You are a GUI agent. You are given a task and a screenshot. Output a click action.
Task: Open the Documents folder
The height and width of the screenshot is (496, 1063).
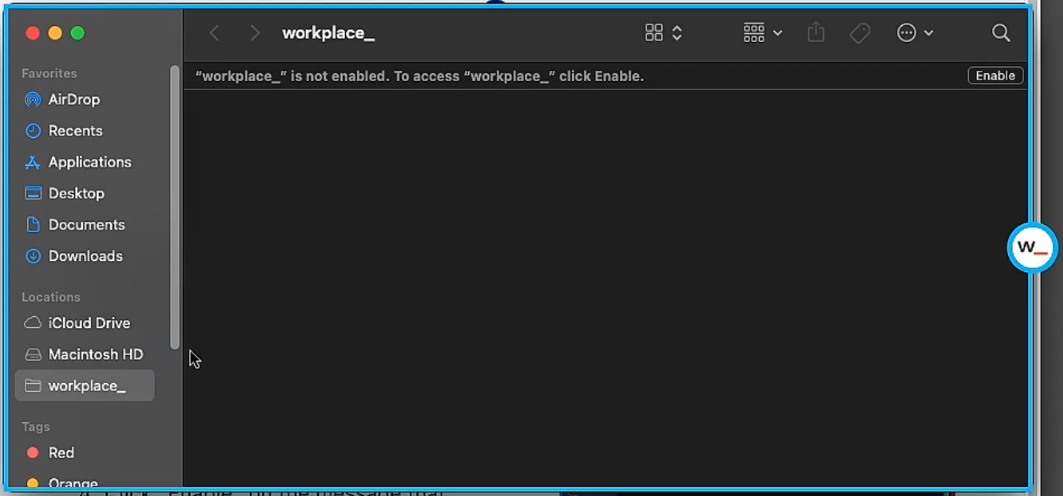pyautogui.click(x=86, y=225)
